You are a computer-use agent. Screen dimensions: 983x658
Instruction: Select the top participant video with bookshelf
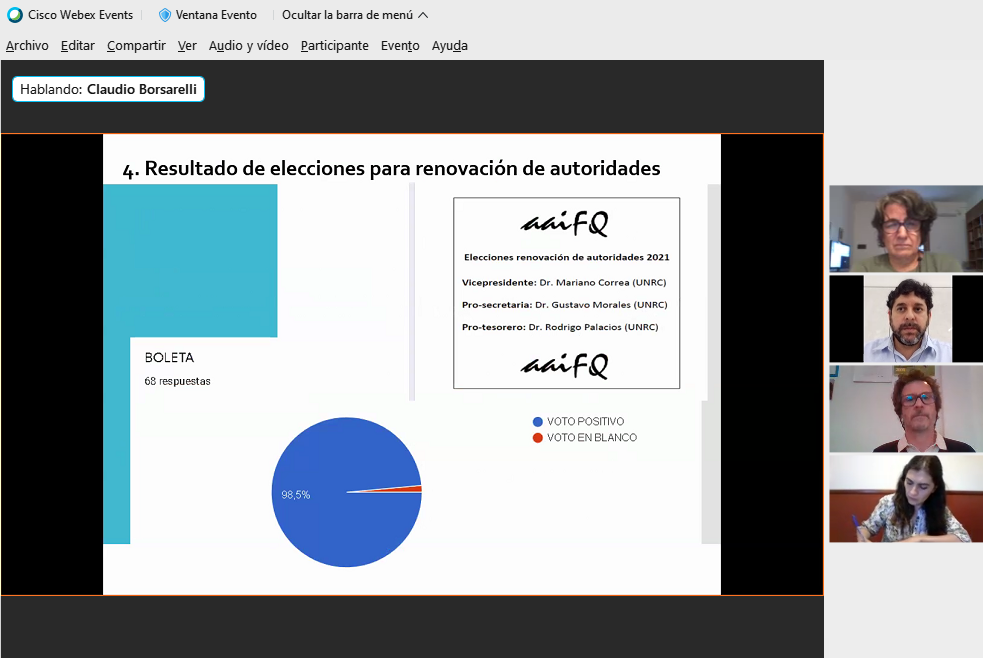(905, 229)
